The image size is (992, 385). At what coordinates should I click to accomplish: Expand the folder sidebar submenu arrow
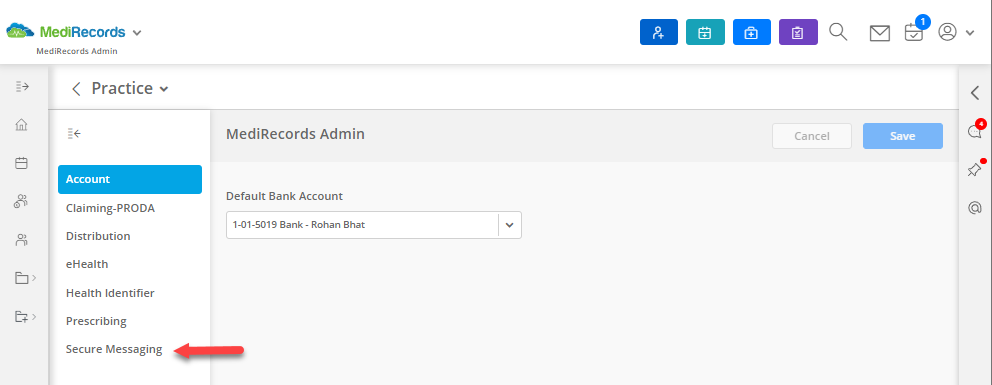(34, 278)
